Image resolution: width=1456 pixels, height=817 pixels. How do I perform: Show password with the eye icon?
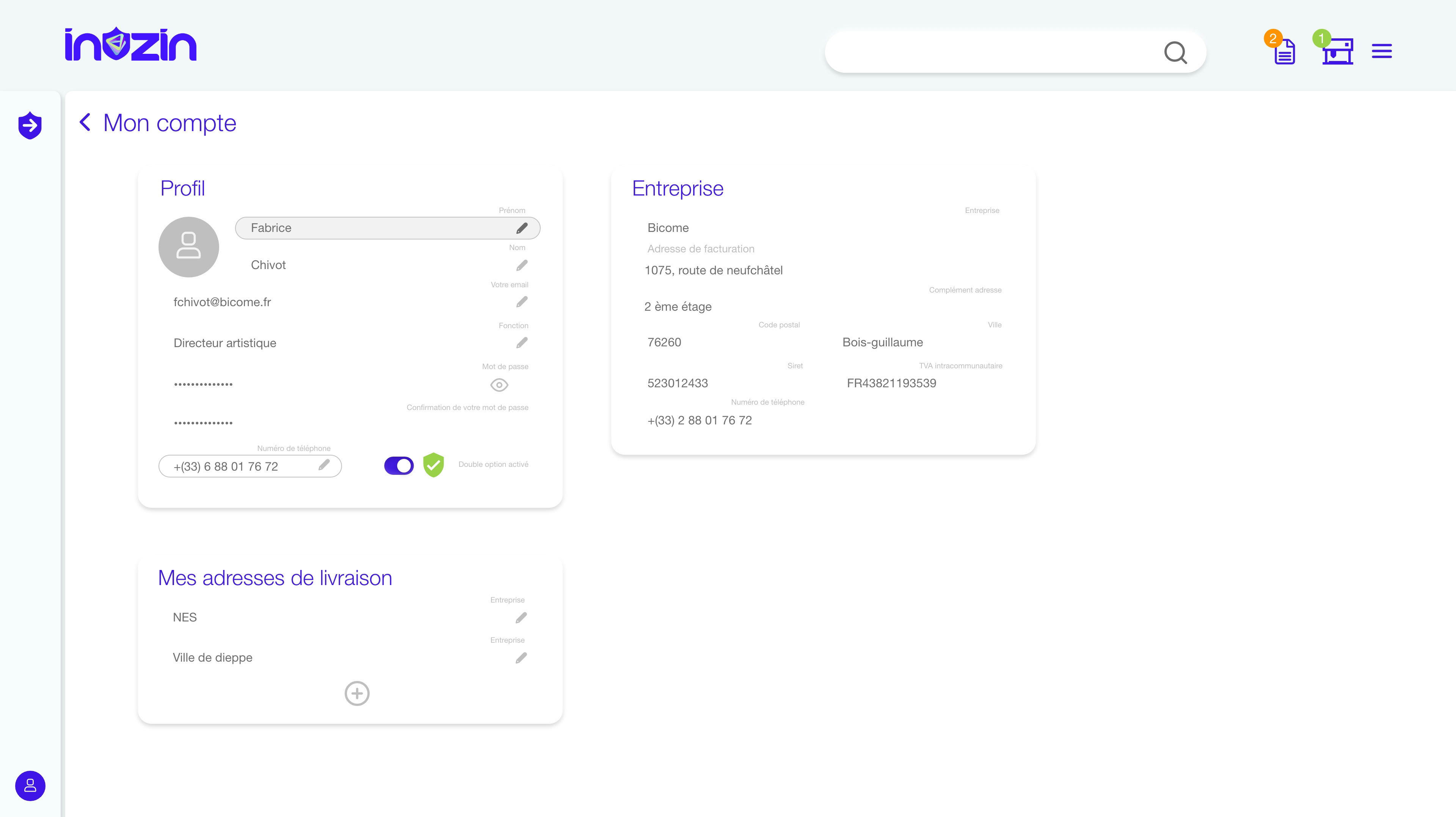(x=499, y=385)
